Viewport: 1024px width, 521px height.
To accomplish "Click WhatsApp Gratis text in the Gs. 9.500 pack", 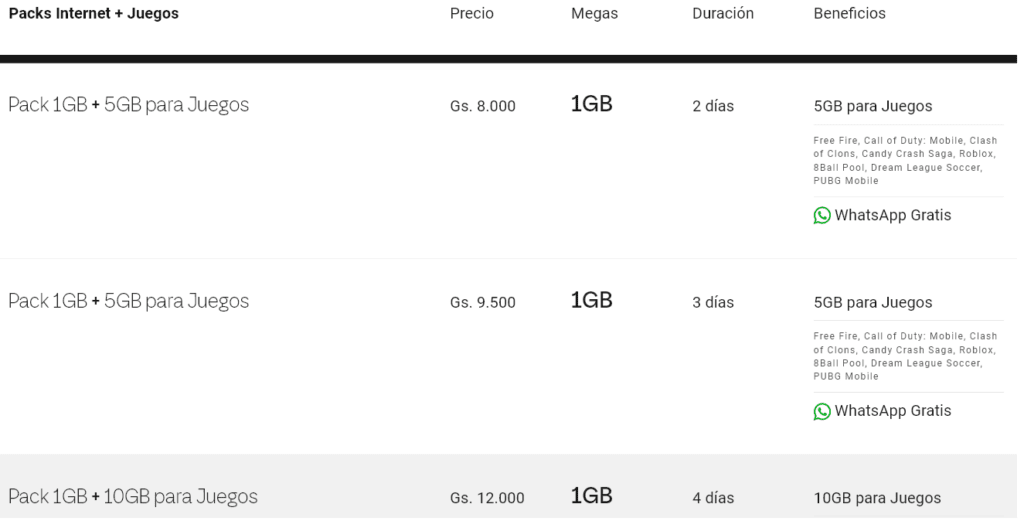I will pyautogui.click(x=893, y=411).
